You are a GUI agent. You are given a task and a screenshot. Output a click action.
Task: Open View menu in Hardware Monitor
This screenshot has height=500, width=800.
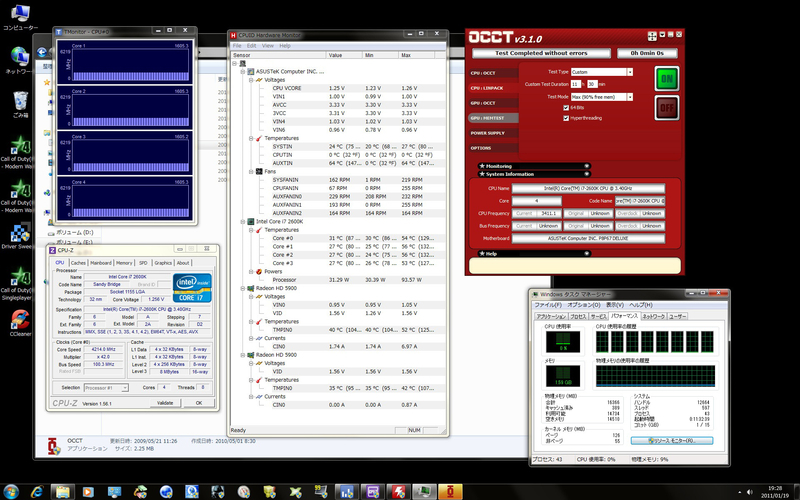coord(268,46)
